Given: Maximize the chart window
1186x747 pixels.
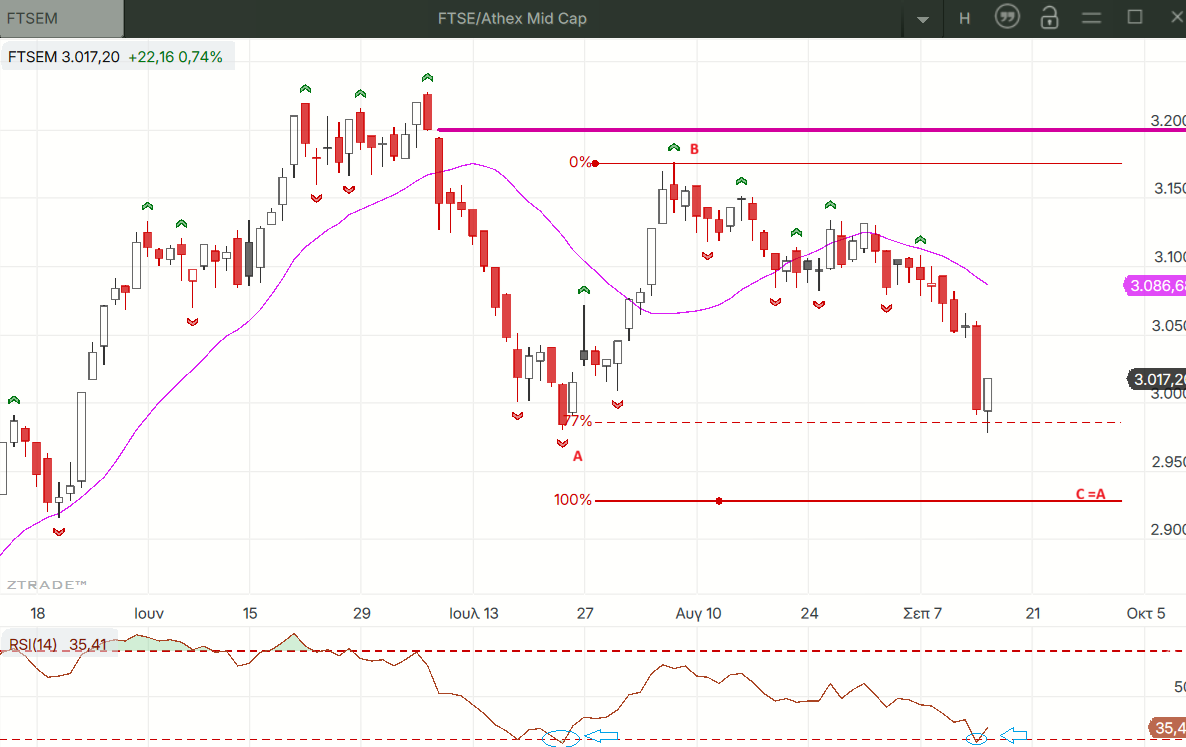Looking at the screenshot, I should pyautogui.click(x=1135, y=17).
